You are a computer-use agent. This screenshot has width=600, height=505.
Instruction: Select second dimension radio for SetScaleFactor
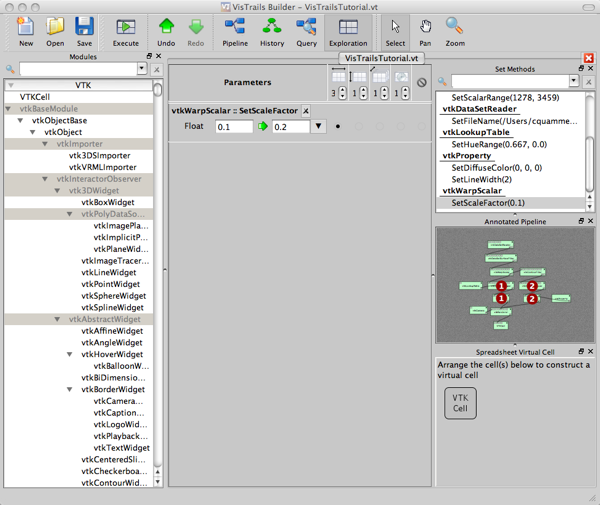359,126
